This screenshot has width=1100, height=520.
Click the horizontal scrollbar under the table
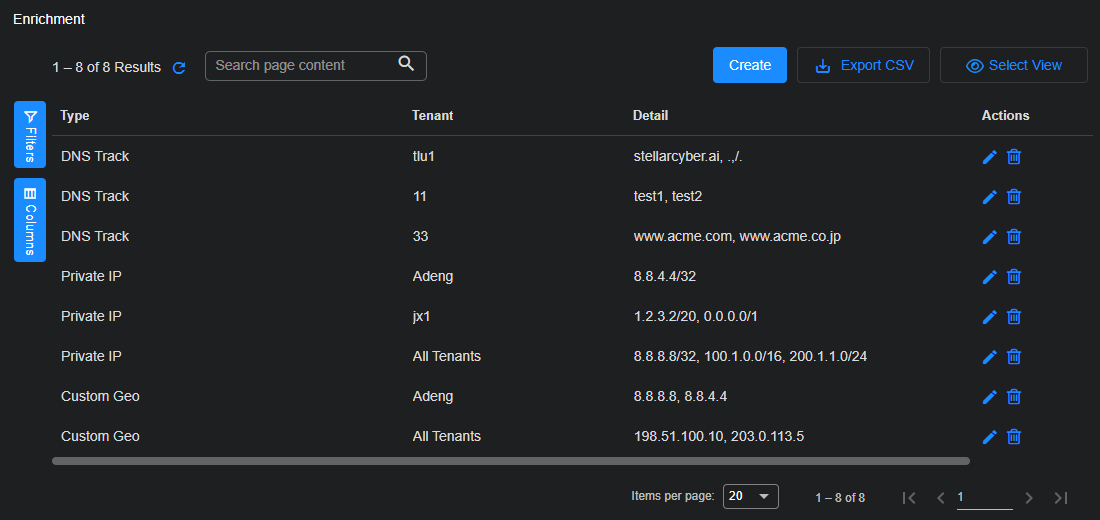(510, 461)
